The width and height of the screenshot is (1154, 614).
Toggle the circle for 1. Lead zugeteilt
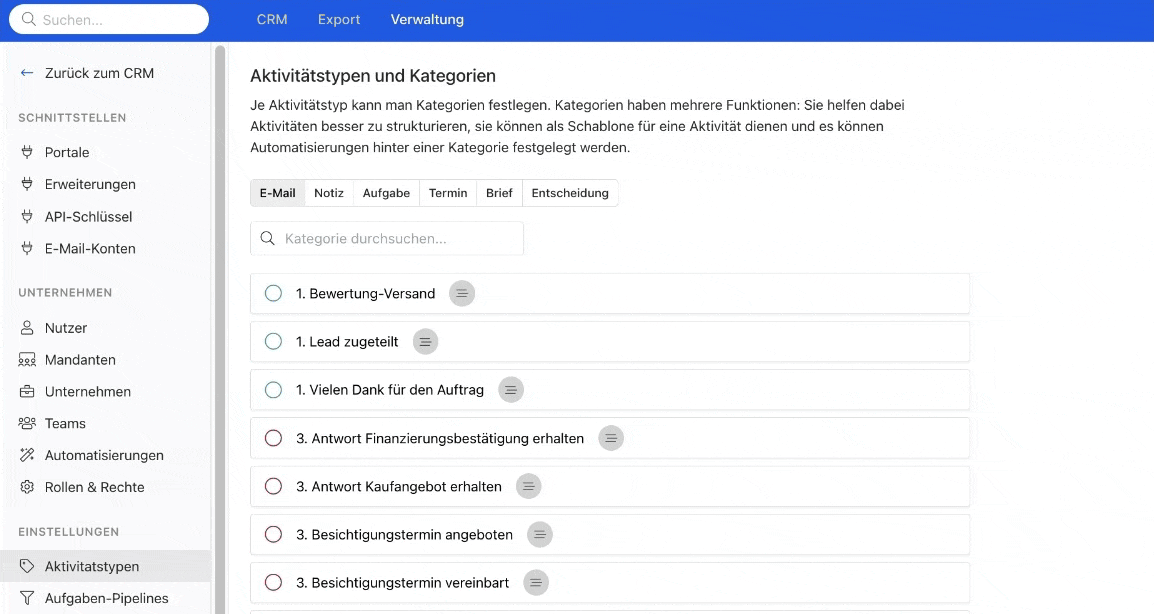click(273, 342)
